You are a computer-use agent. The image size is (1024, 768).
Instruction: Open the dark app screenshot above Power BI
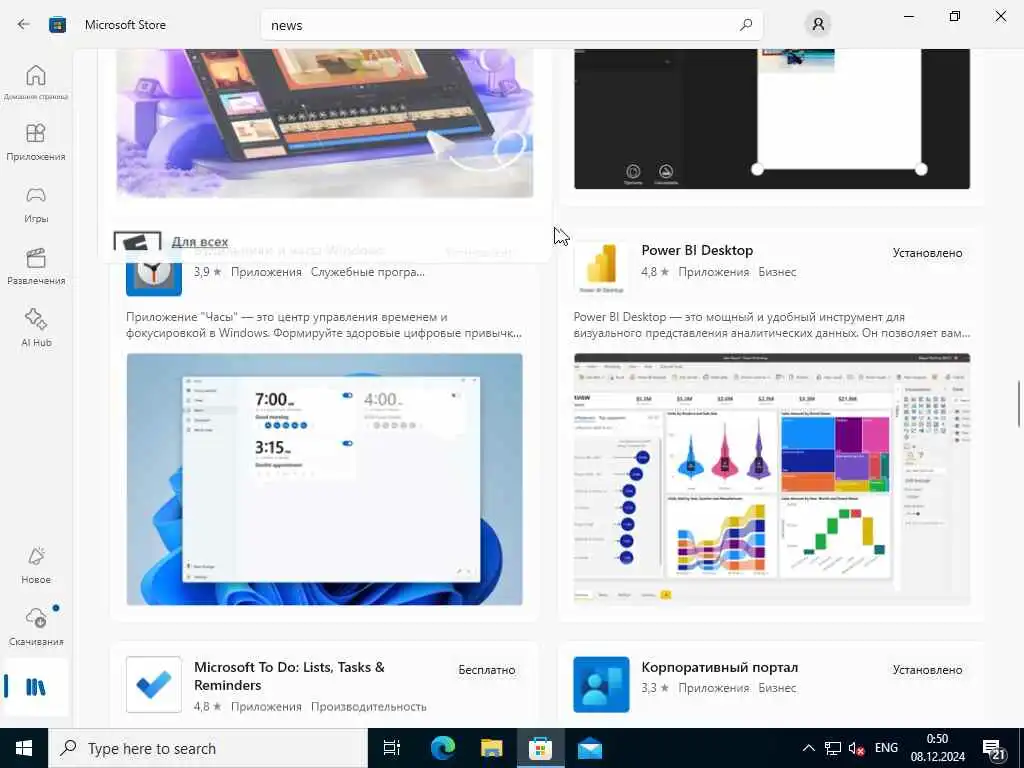[x=772, y=119]
